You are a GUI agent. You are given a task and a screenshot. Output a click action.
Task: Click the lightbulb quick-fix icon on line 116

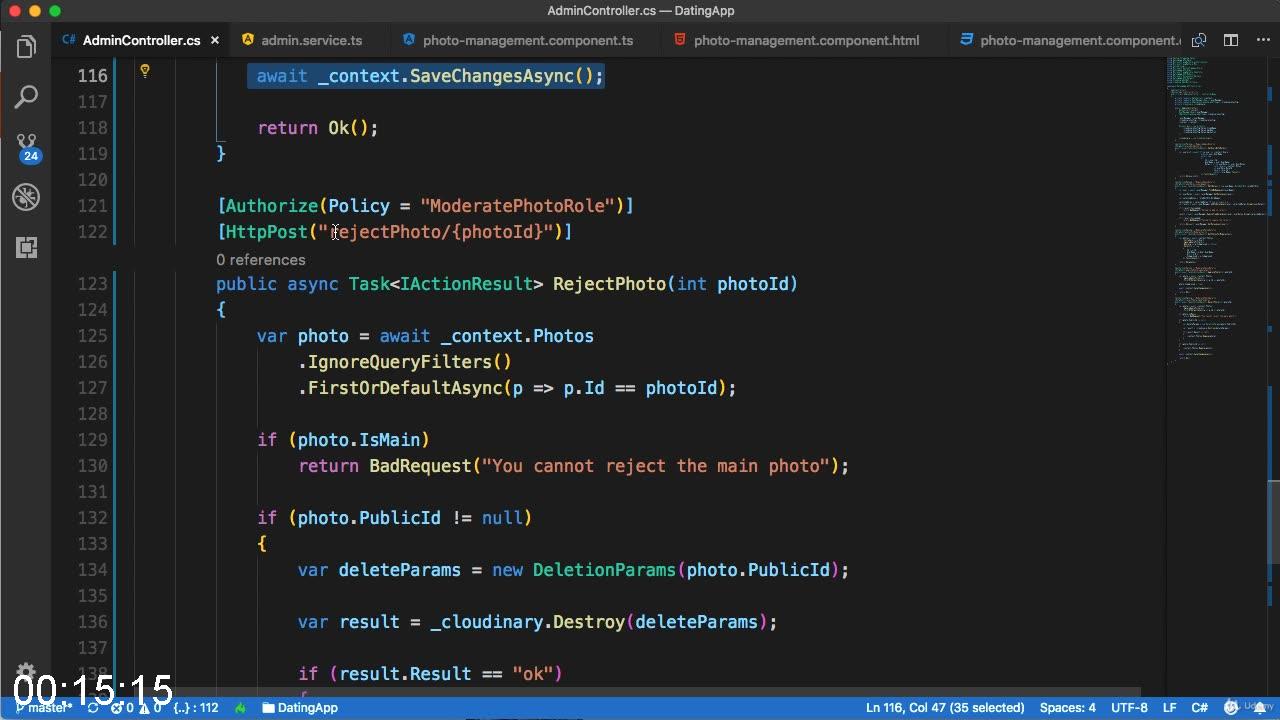[x=144, y=71]
